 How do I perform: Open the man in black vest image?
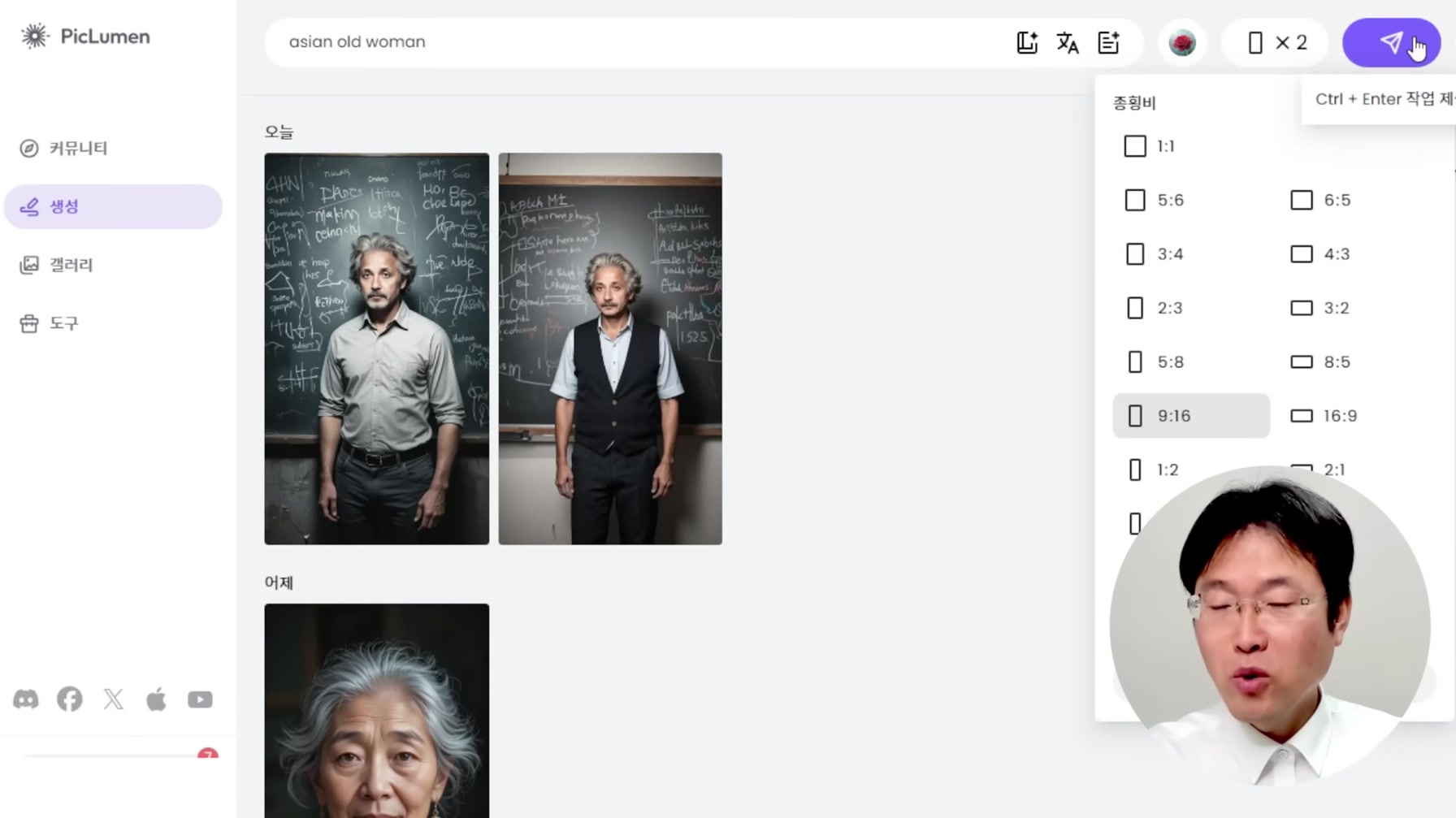pyautogui.click(x=610, y=348)
